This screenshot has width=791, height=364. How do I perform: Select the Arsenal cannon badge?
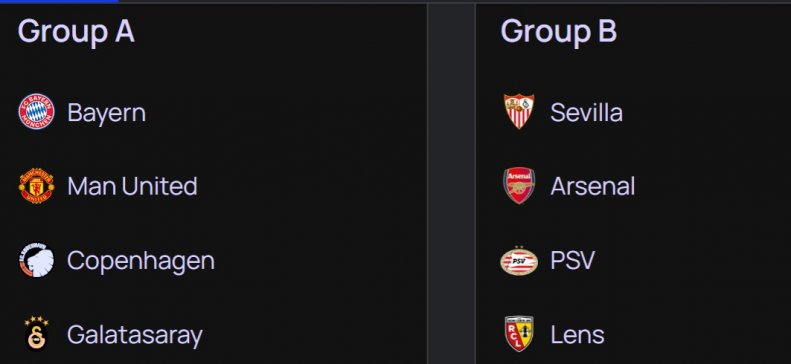(x=519, y=186)
